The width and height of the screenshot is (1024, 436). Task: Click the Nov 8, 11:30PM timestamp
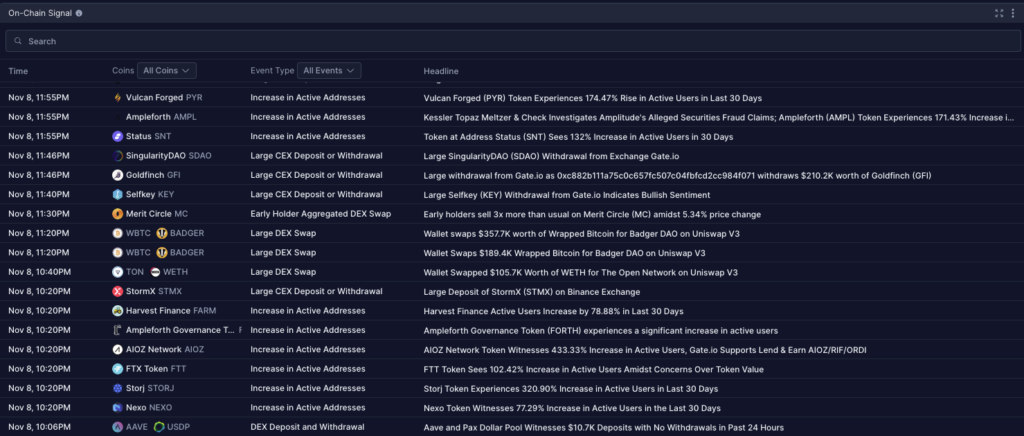point(39,214)
